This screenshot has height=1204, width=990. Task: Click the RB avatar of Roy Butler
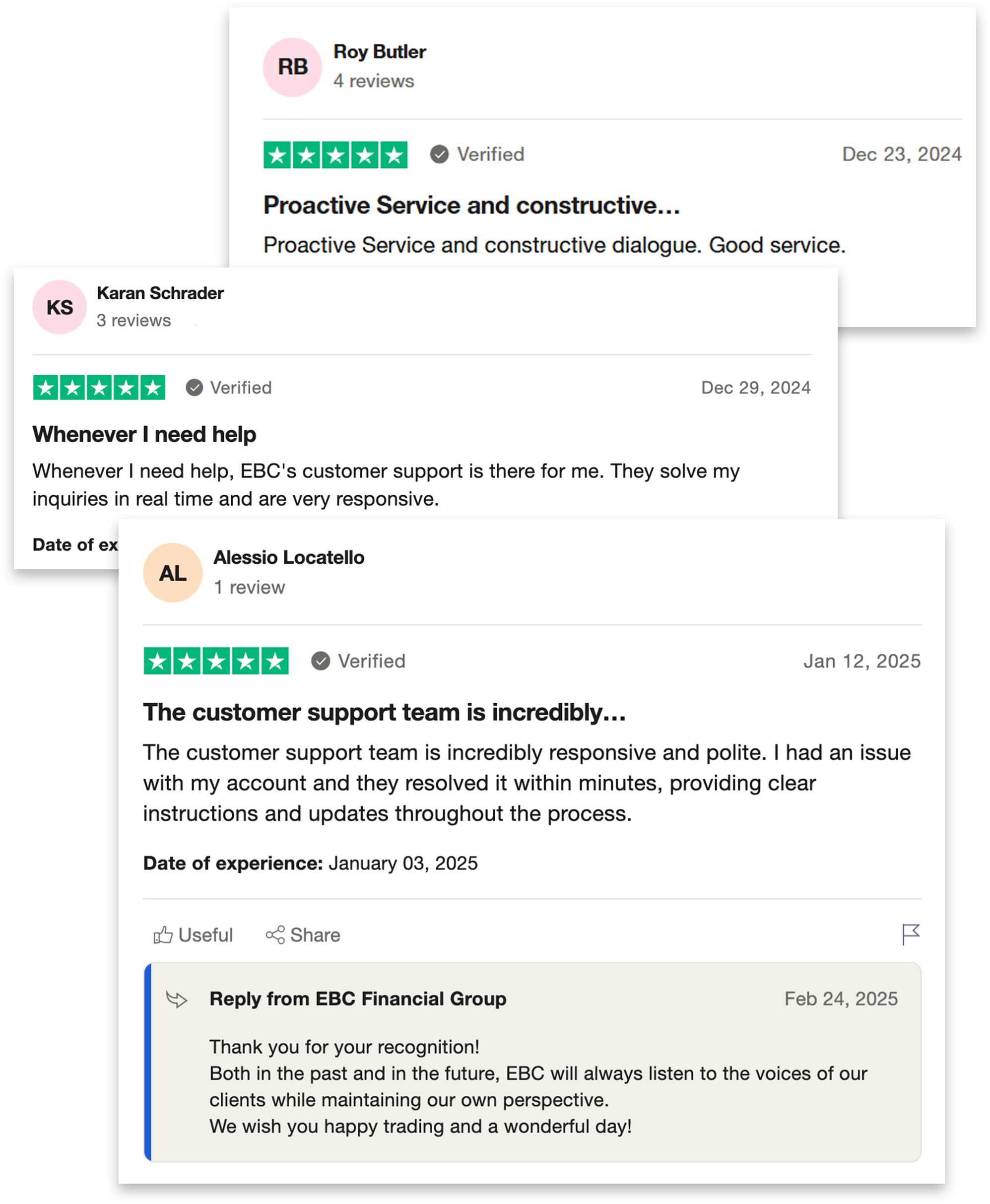292,67
